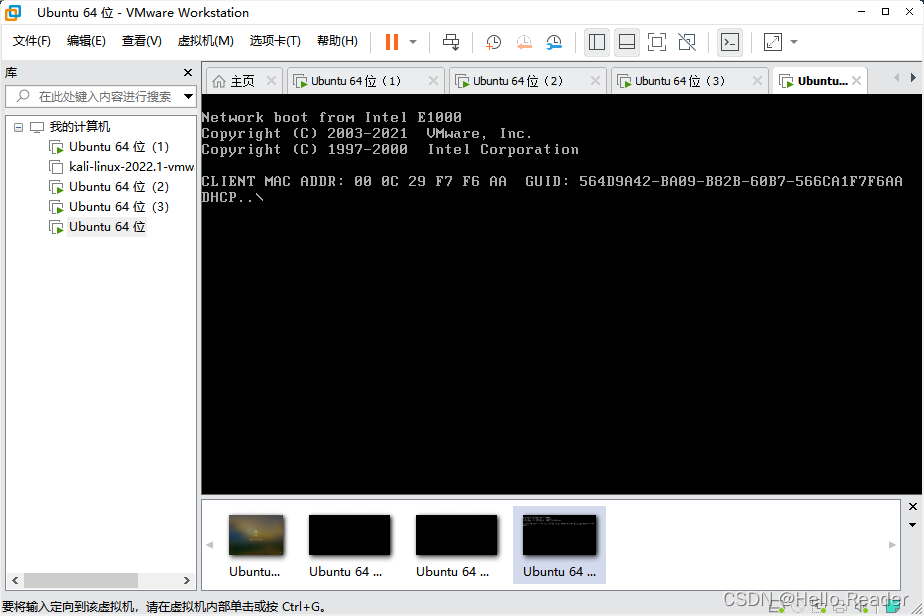
Task: Close the 主页 tab
Action: 271,81
